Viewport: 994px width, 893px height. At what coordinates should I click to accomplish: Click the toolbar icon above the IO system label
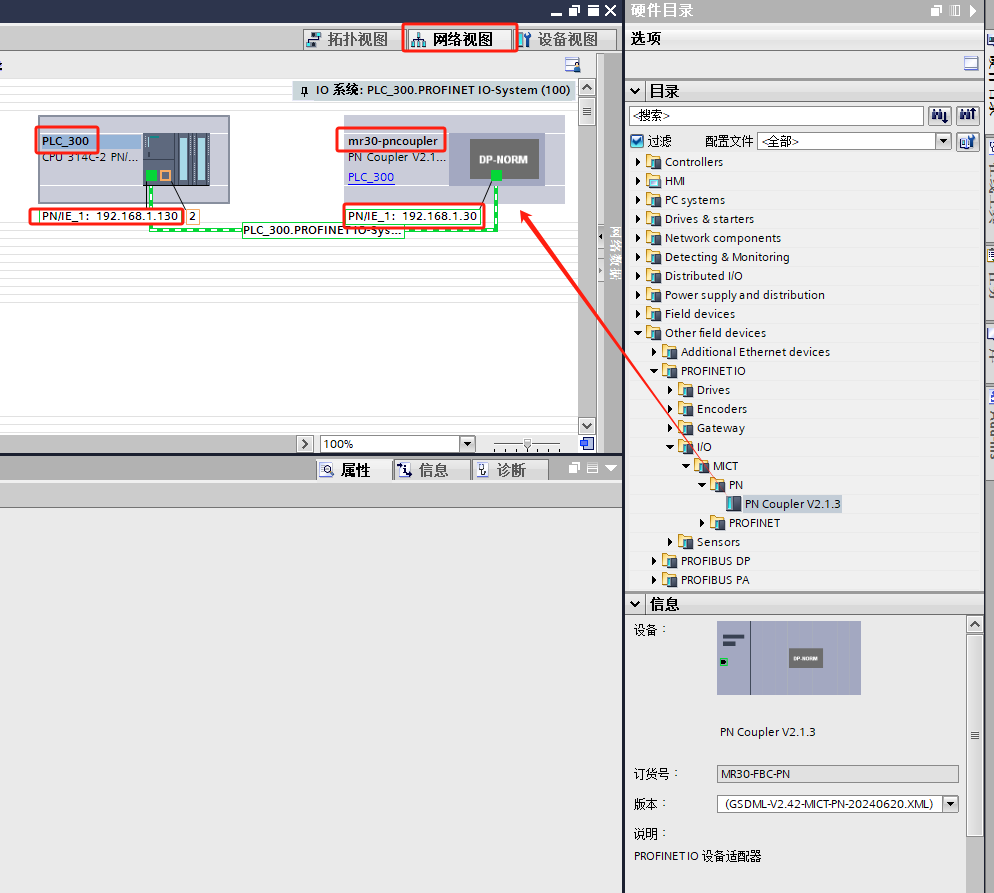click(x=572, y=65)
